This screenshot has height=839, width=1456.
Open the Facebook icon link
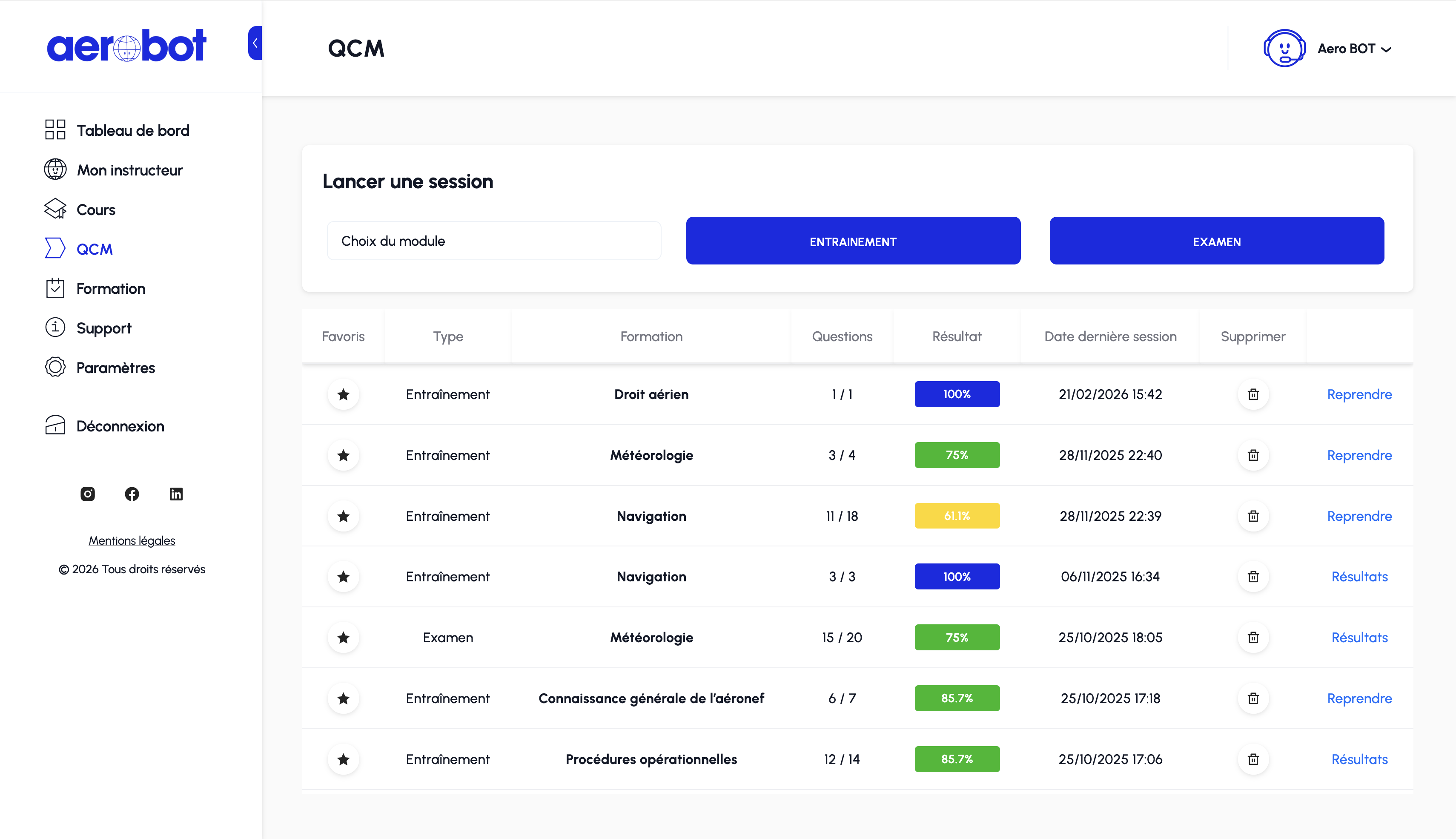132,494
